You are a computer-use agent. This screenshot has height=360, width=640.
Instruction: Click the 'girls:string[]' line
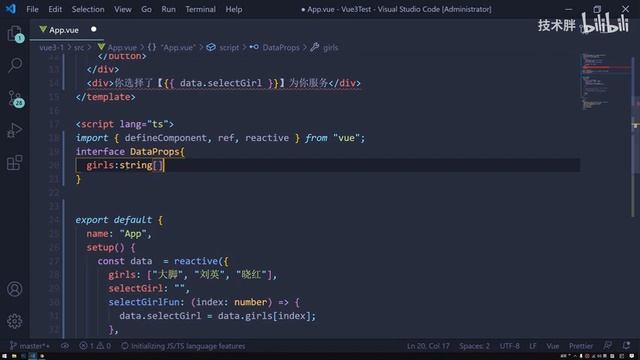(124, 165)
